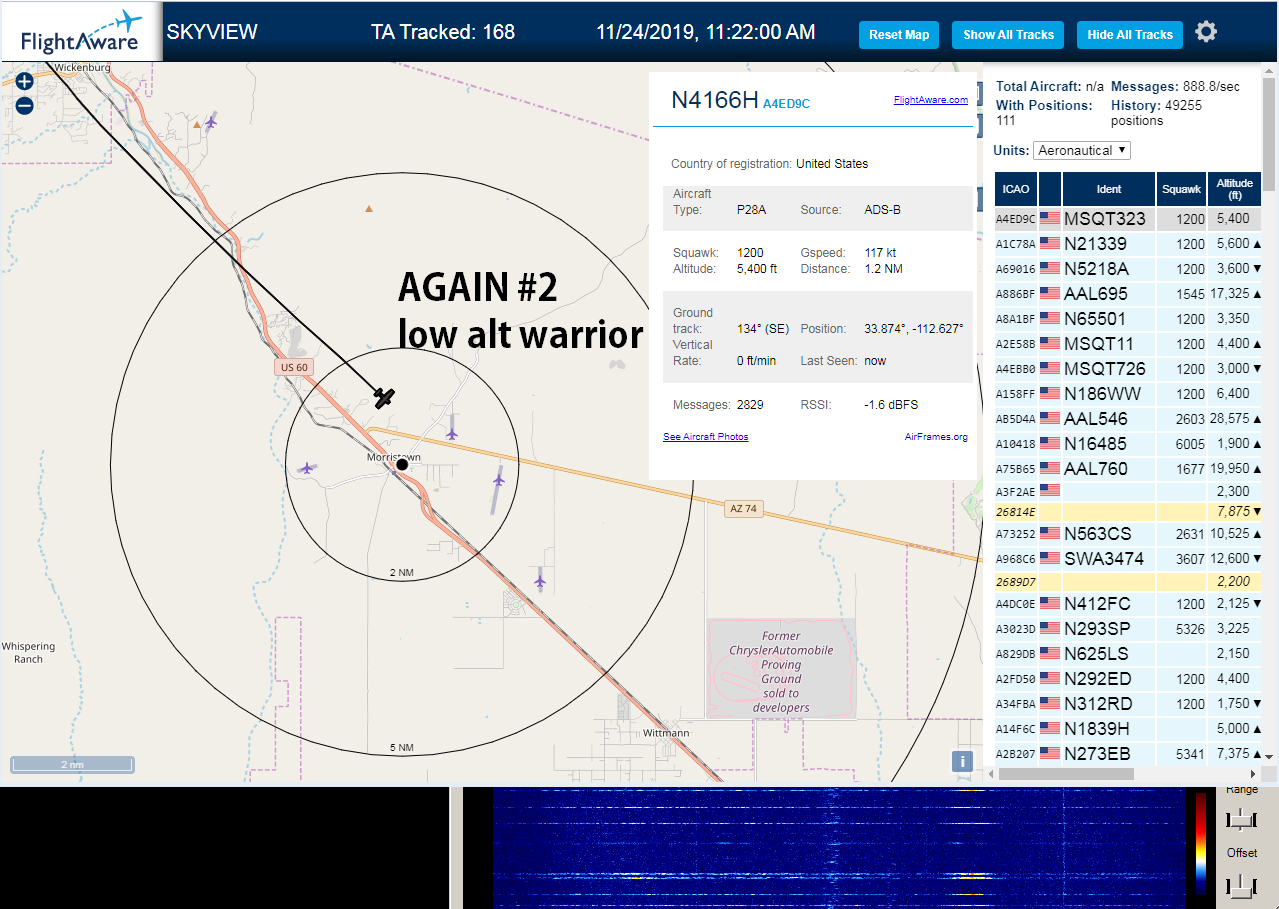Select the highlighted 2689D7 row
1279x909 pixels.
1128,581
